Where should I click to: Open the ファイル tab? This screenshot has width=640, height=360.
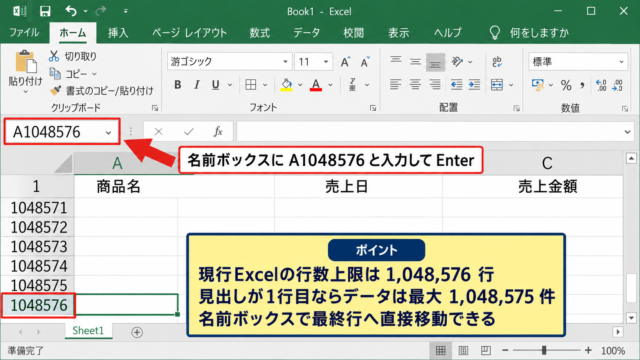[x=24, y=33]
